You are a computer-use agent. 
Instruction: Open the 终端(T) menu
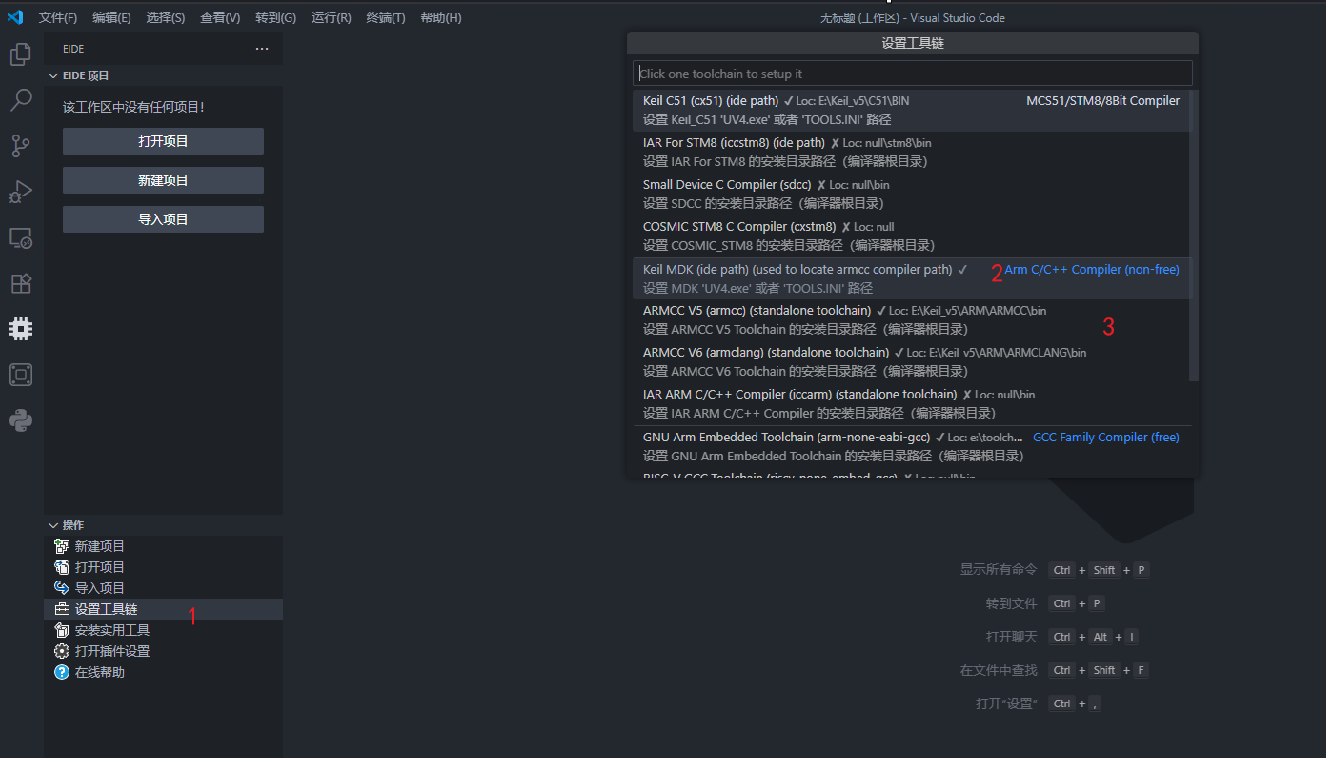pyautogui.click(x=385, y=18)
